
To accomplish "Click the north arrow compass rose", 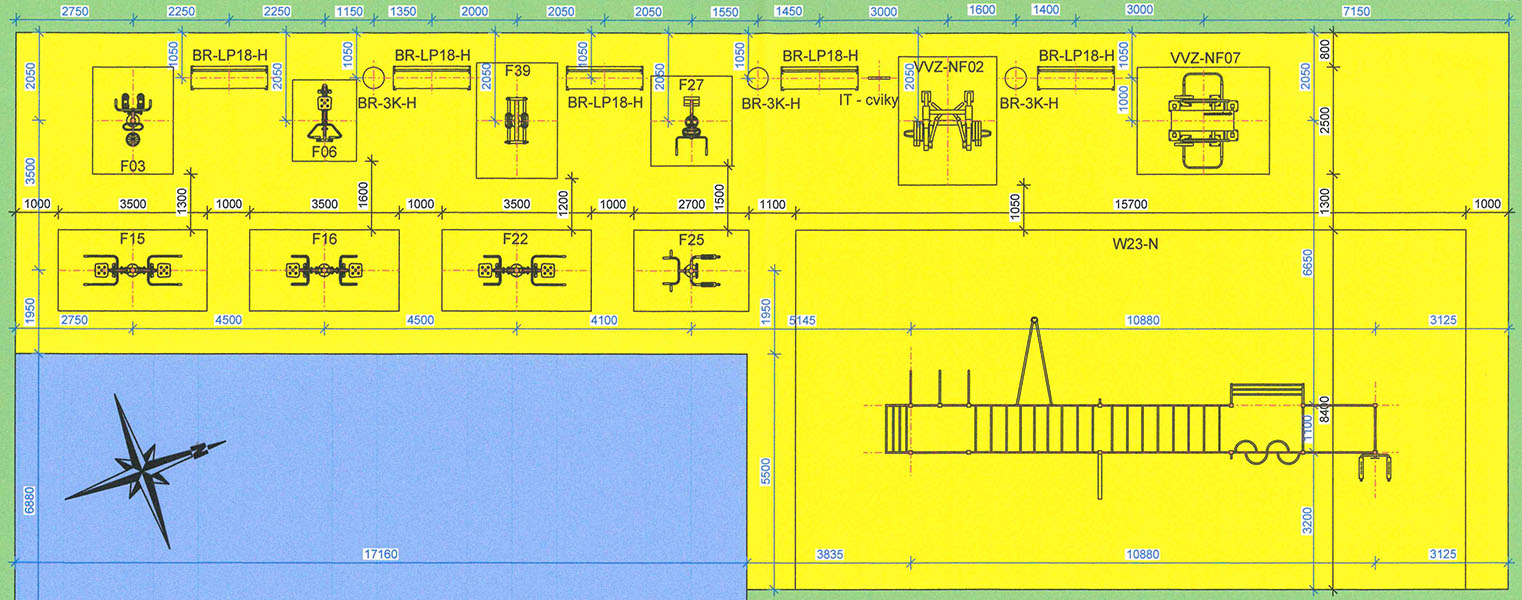I will coord(145,468).
